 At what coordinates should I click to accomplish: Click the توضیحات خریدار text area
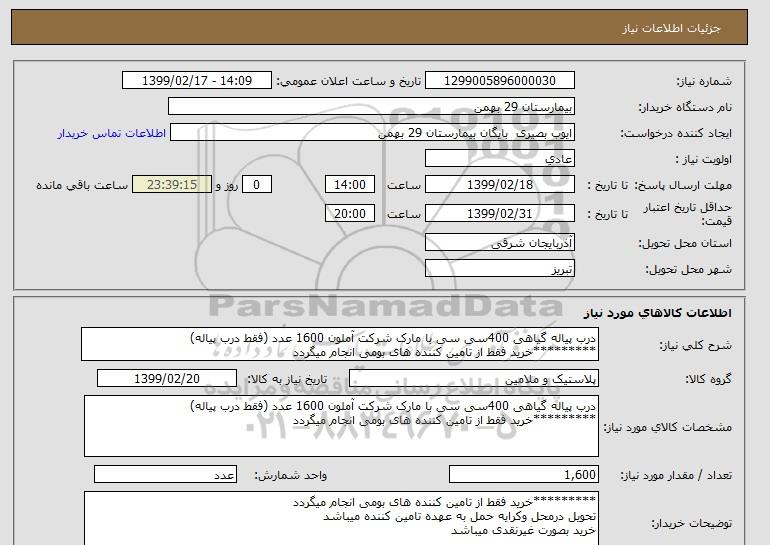tap(341, 518)
